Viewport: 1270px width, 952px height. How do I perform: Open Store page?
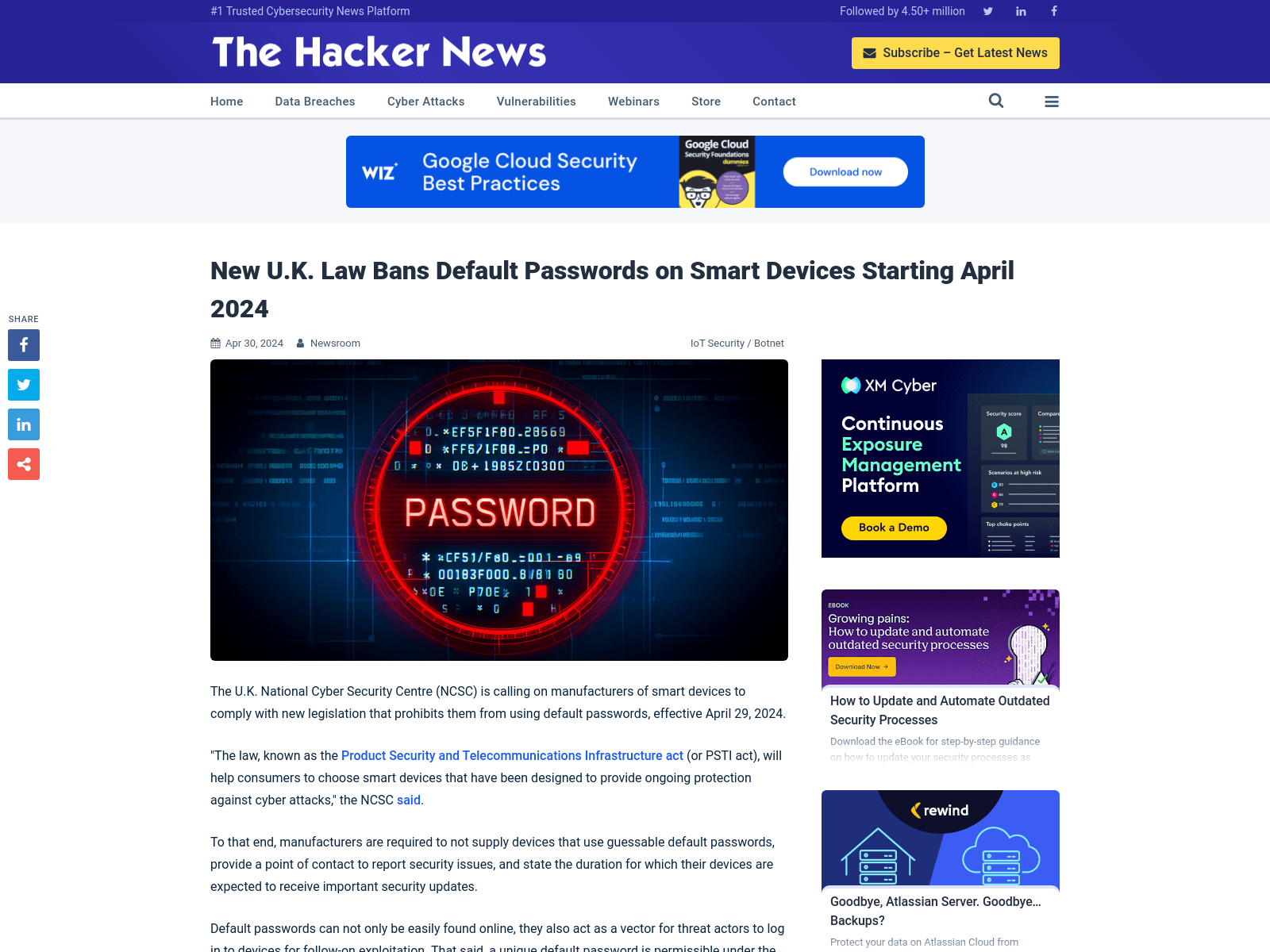pos(706,102)
